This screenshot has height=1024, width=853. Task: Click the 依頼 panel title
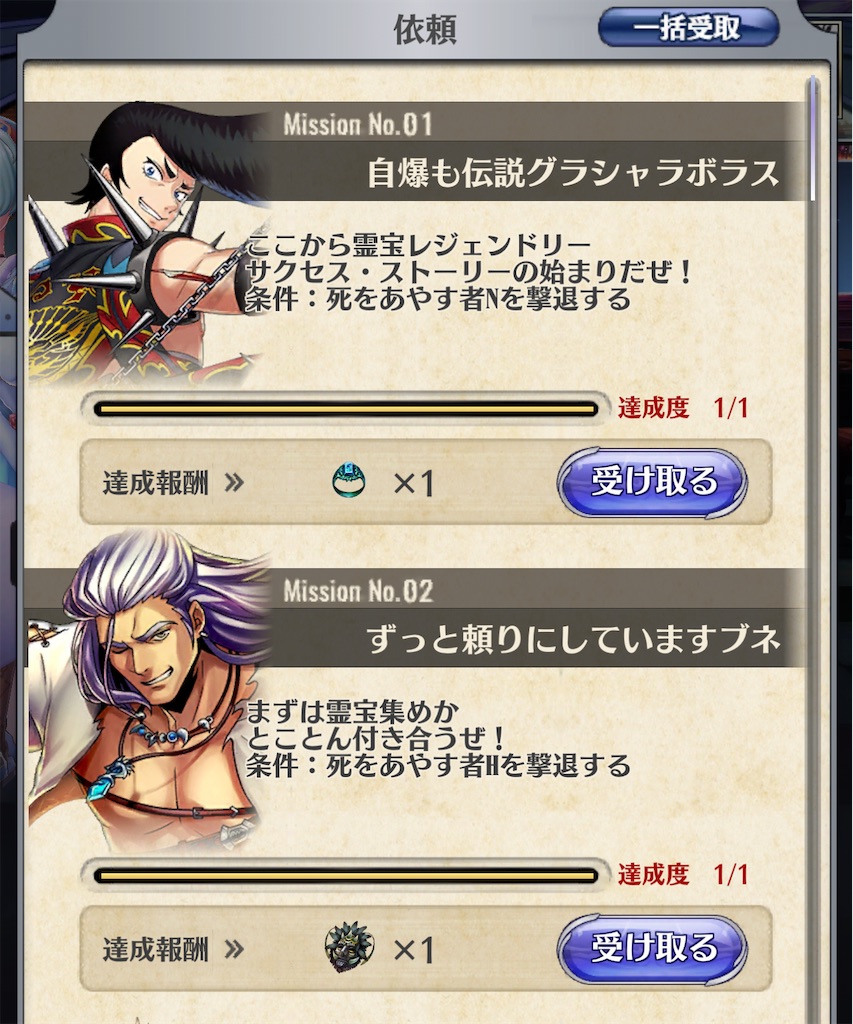click(x=424, y=30)
